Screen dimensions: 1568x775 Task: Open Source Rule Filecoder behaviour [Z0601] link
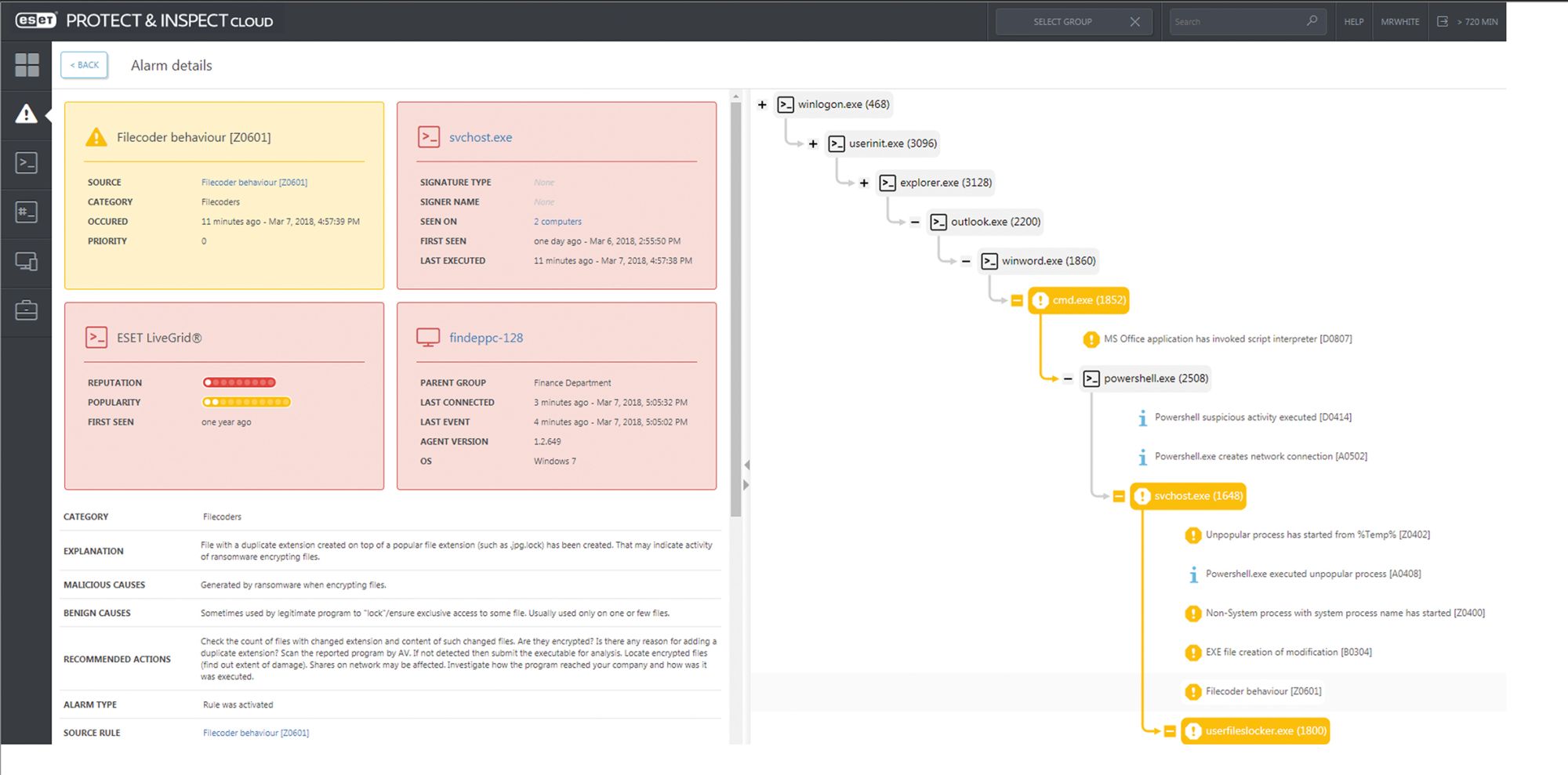pyautogui.click(x=256, y=733)
